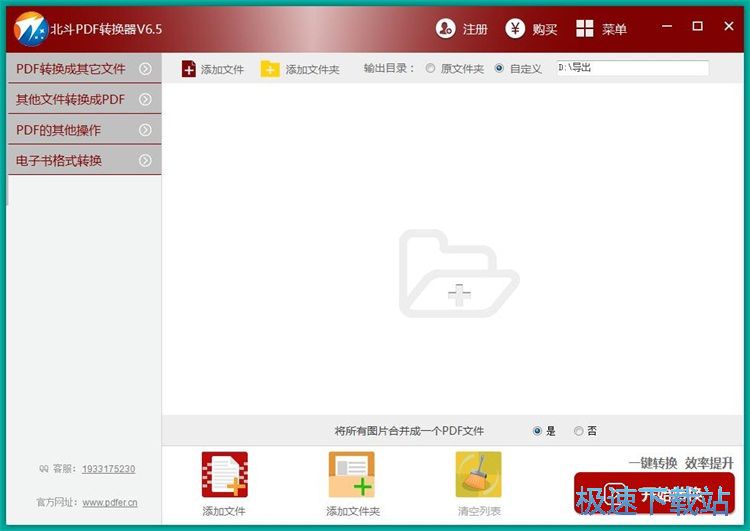Start conversion with the red 开始转换 button
This screenshot has height=531, width=750.
pyautogui.click(x=654, y=494)
